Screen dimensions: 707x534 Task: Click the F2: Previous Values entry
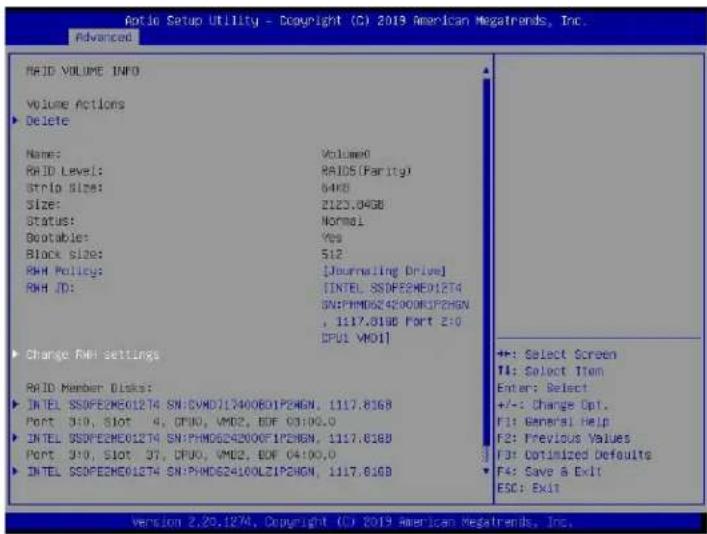tap(564, 438)
